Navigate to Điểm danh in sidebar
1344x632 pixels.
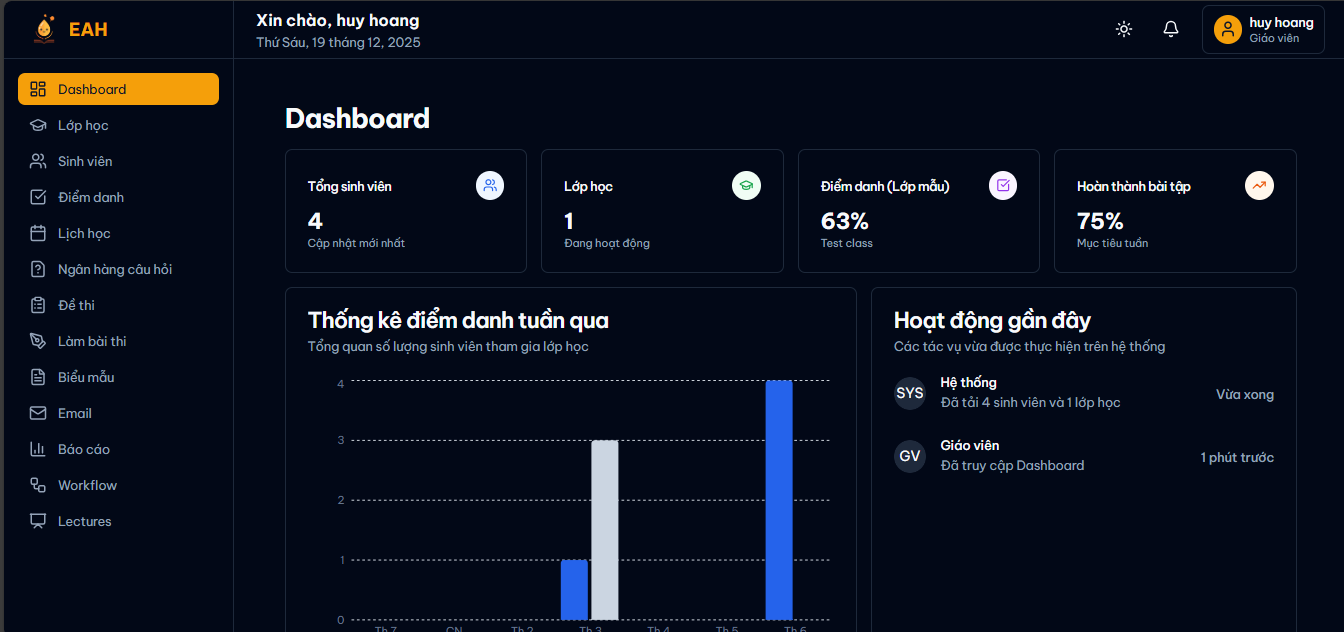click(x=118, y=197)
